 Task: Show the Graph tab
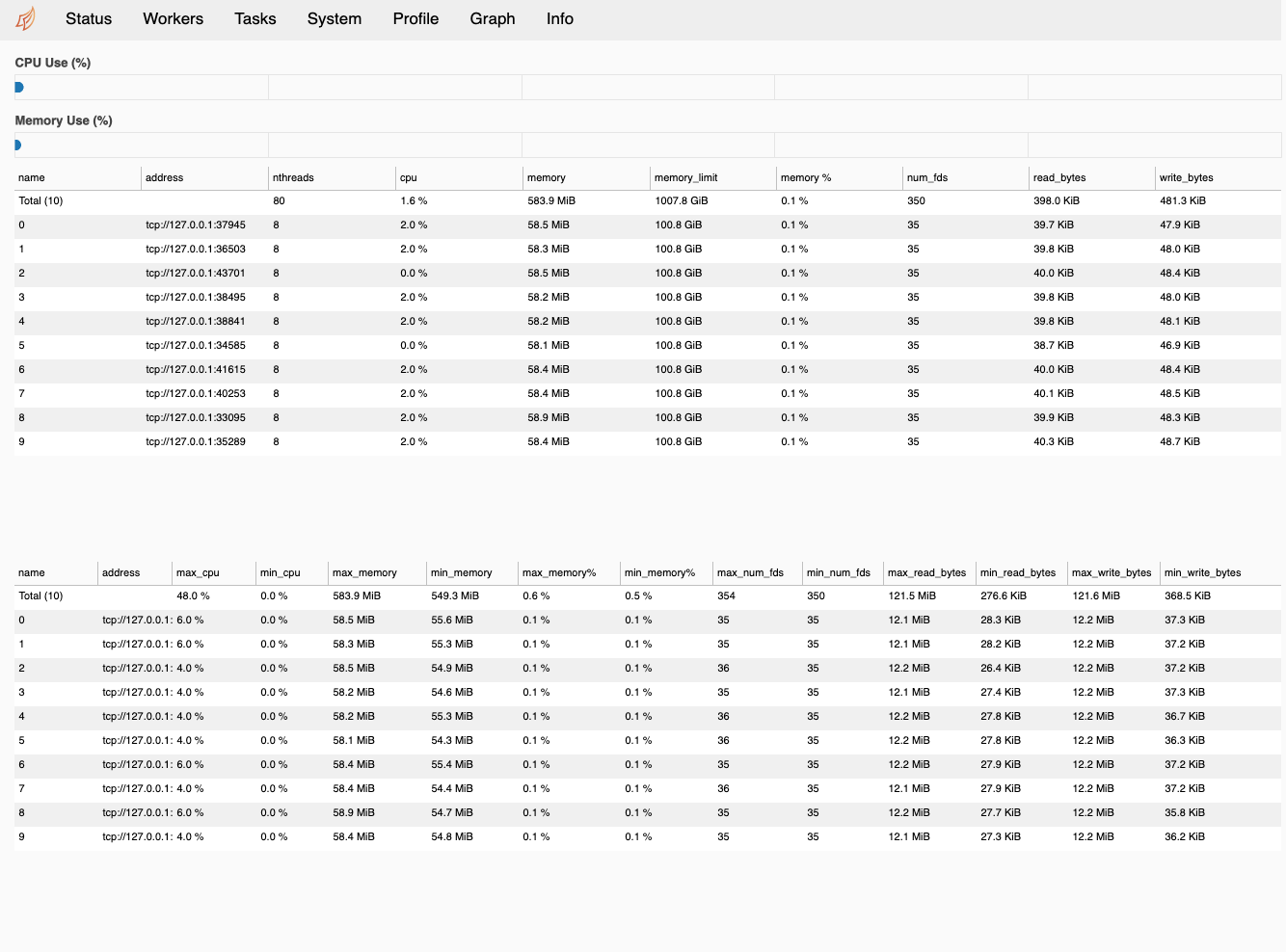[x=493, y=18]
